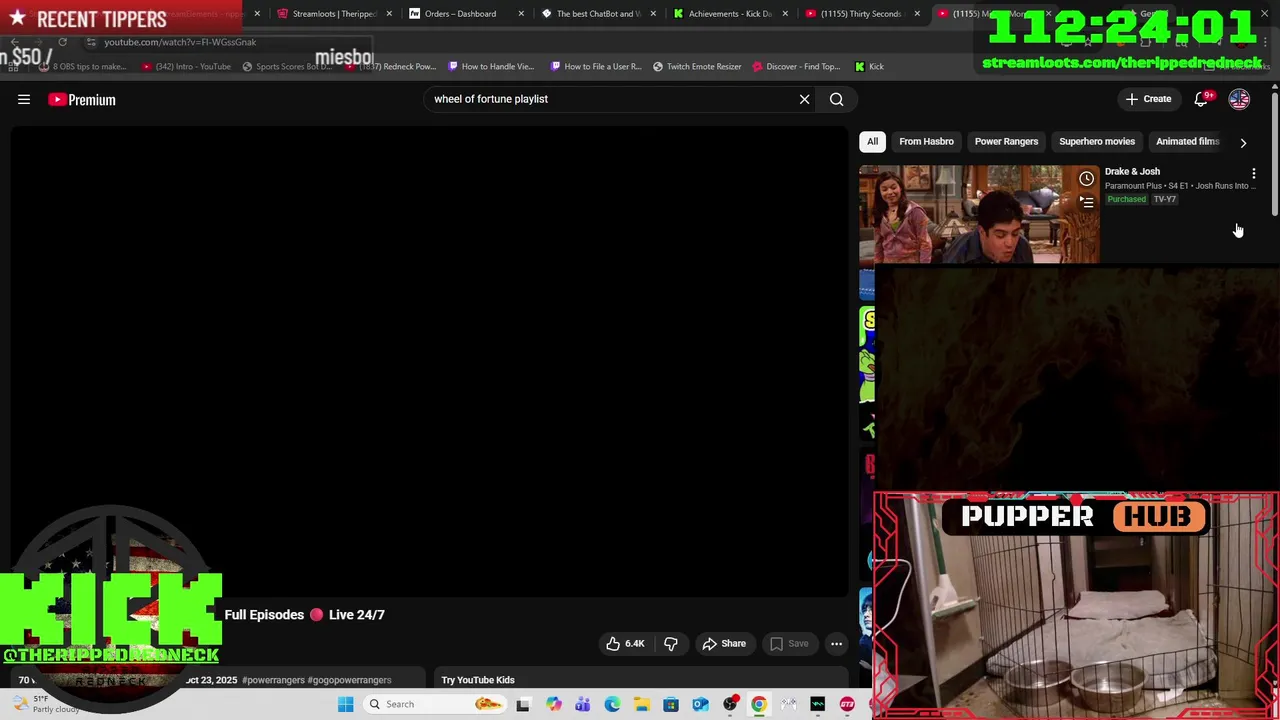The height and width of the screenshot is (720, 1280).
Task: Open the Drake & Josh title
Action: [1132, 172]
